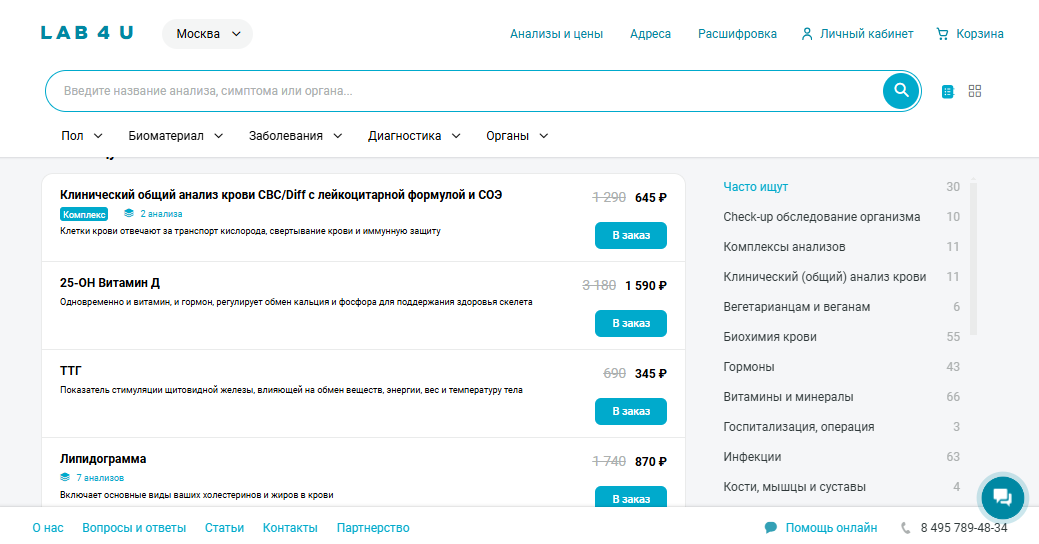
Task: Click crossed-out price 1 740
Action: point(609,461)
